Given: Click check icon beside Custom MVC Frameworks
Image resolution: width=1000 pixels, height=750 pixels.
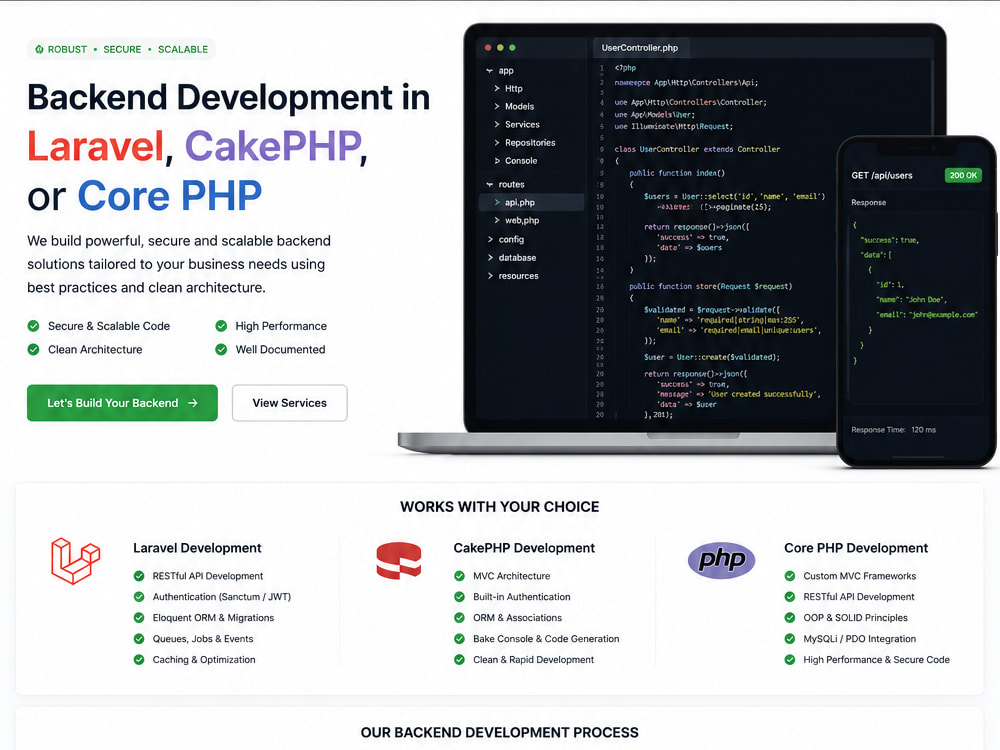Looking at the screenshot, I should pos(790,576).
